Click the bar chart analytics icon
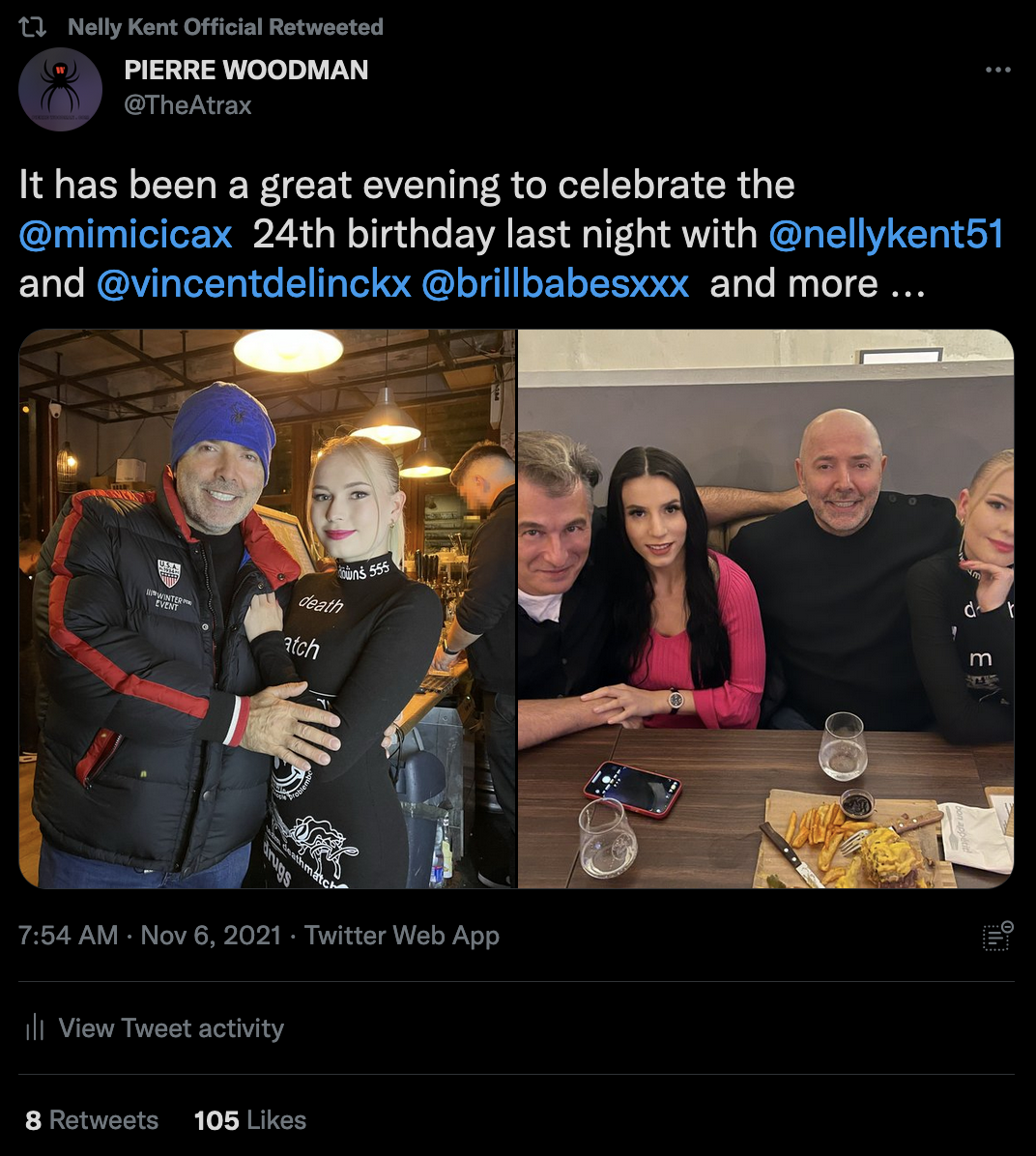 [x=35, y=1027]
